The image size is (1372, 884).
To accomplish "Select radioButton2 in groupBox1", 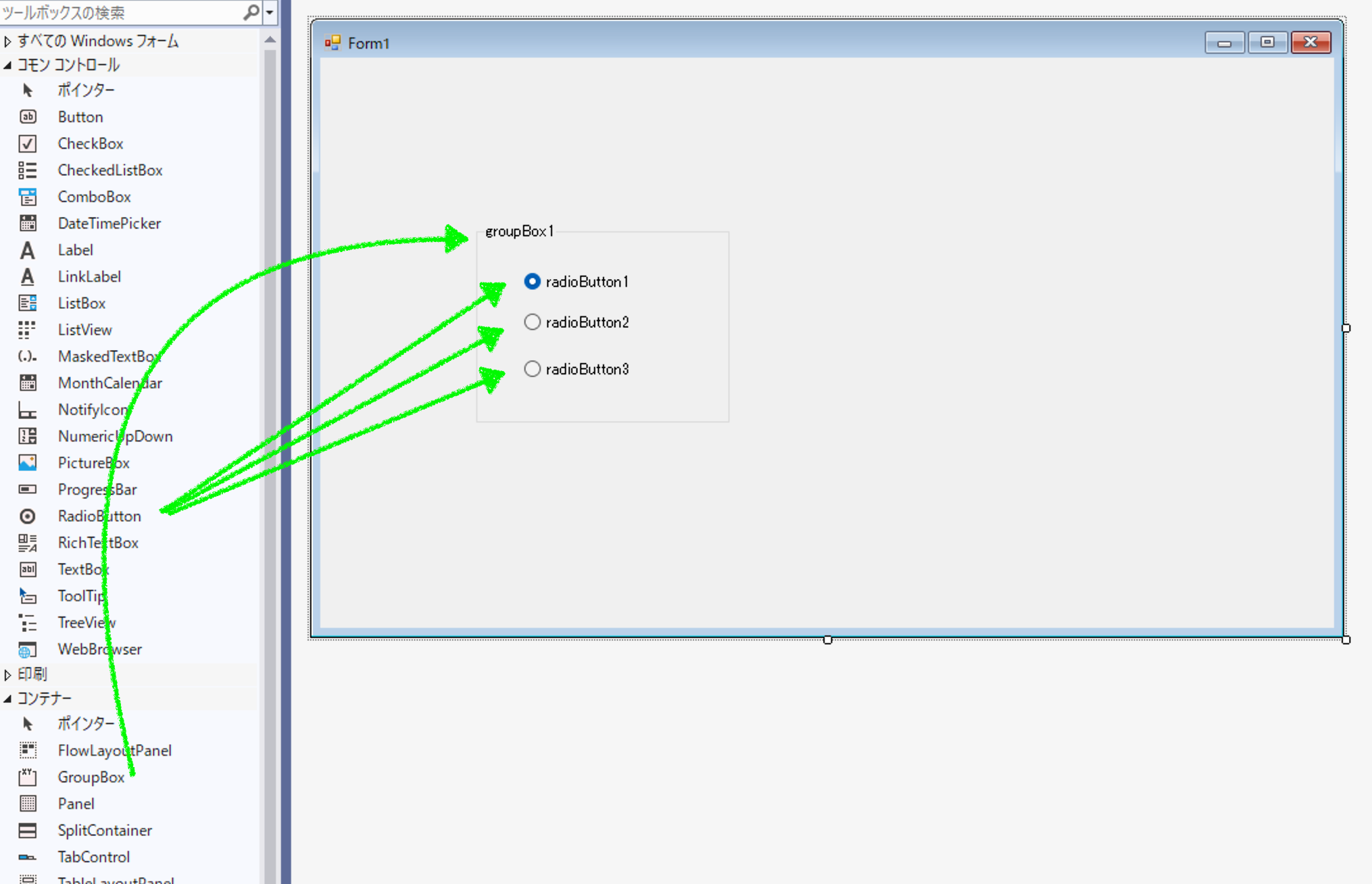I will click(577, 322).
